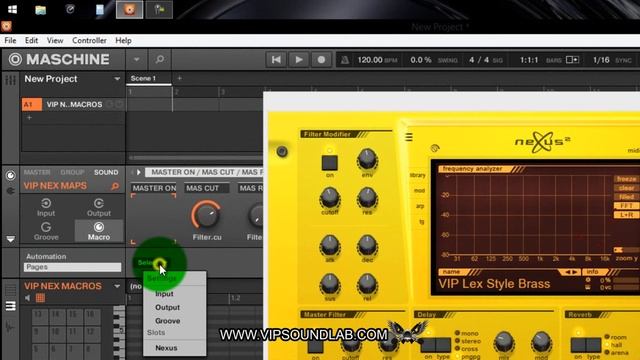
Task: Open the View menu
Action: (55, 40)
